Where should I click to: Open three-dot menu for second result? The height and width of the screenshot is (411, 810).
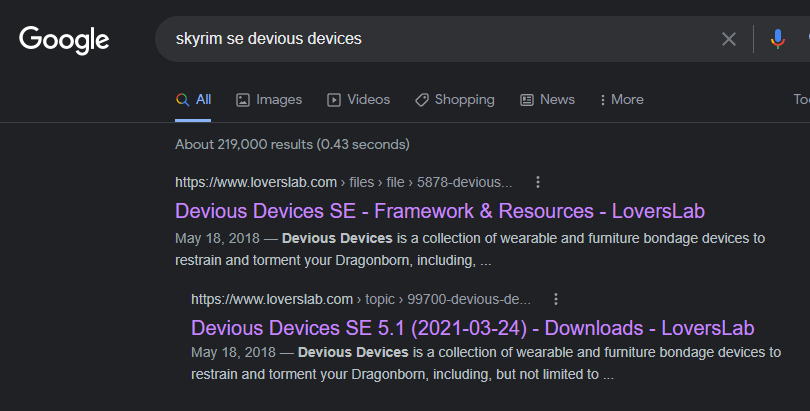coord(556,299)
